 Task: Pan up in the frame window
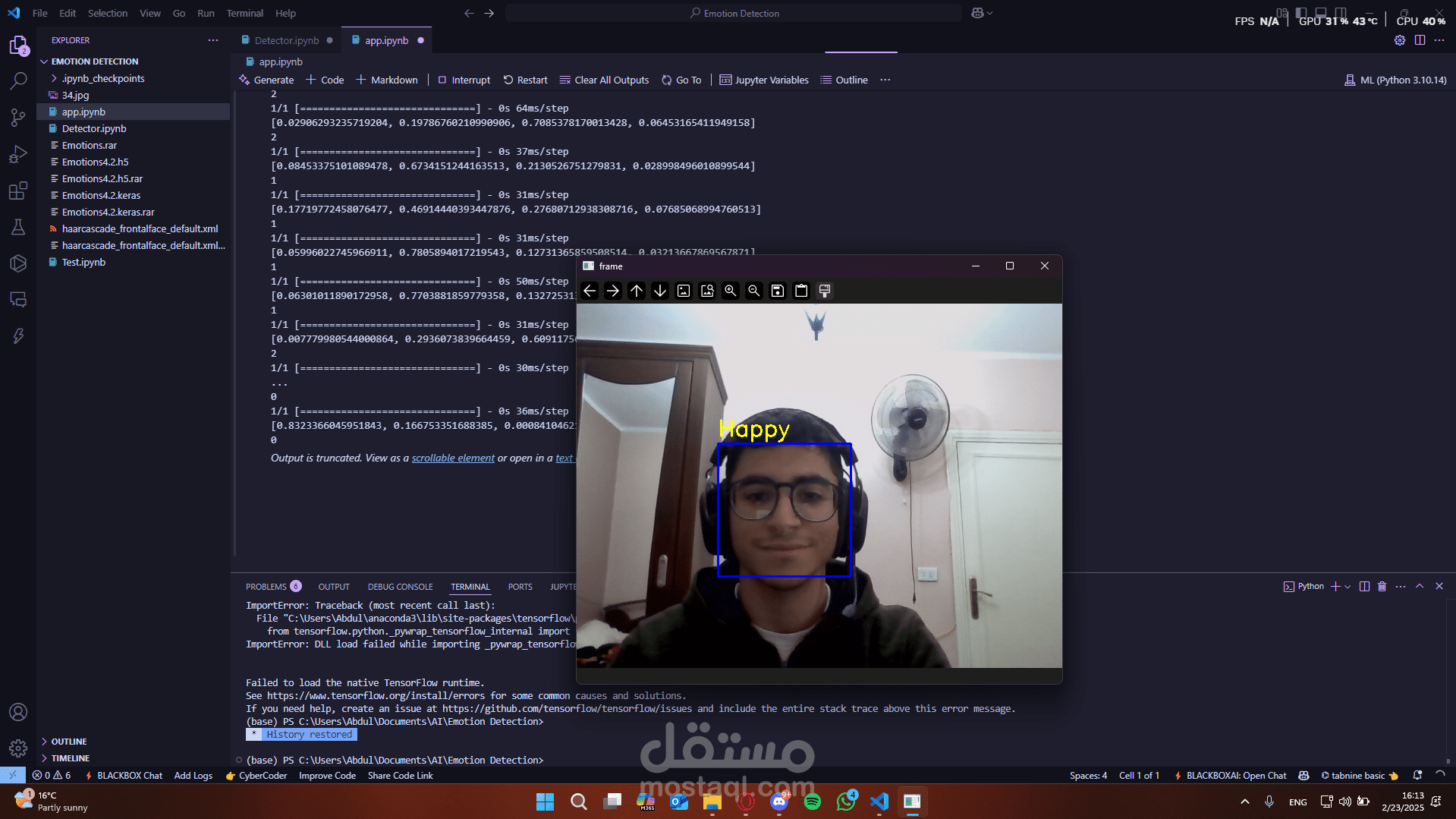[637, 291]
